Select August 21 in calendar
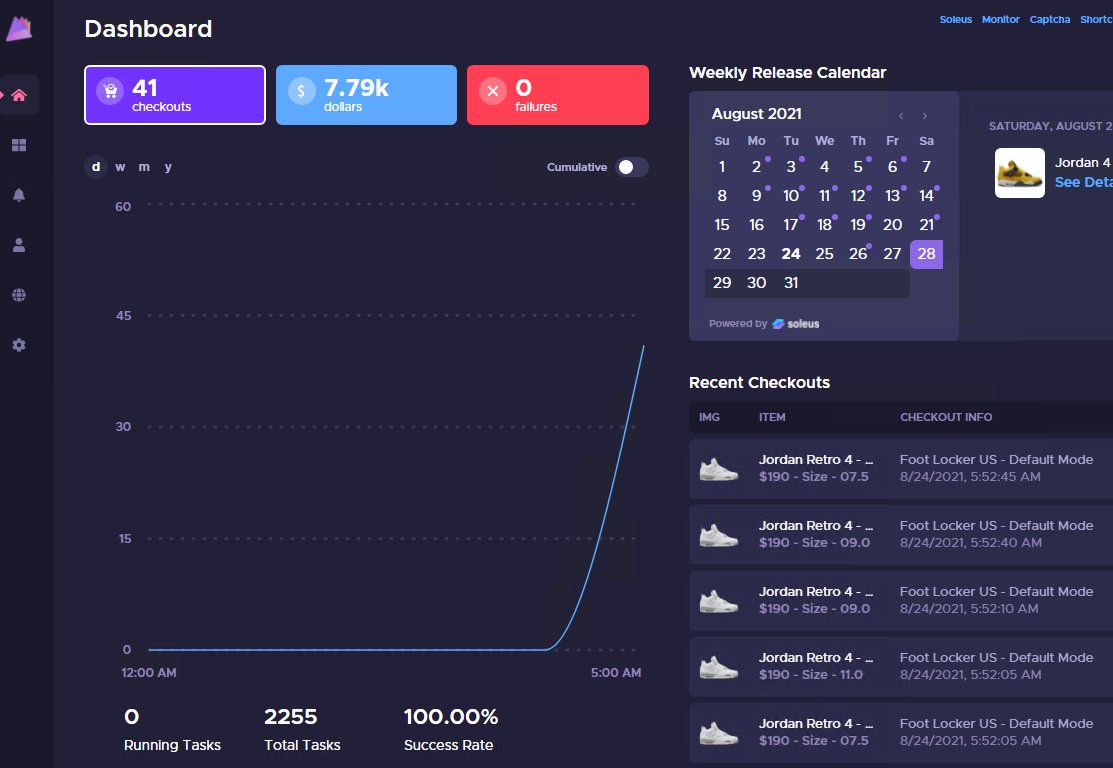1113x768 pixels. coord(926,225)
